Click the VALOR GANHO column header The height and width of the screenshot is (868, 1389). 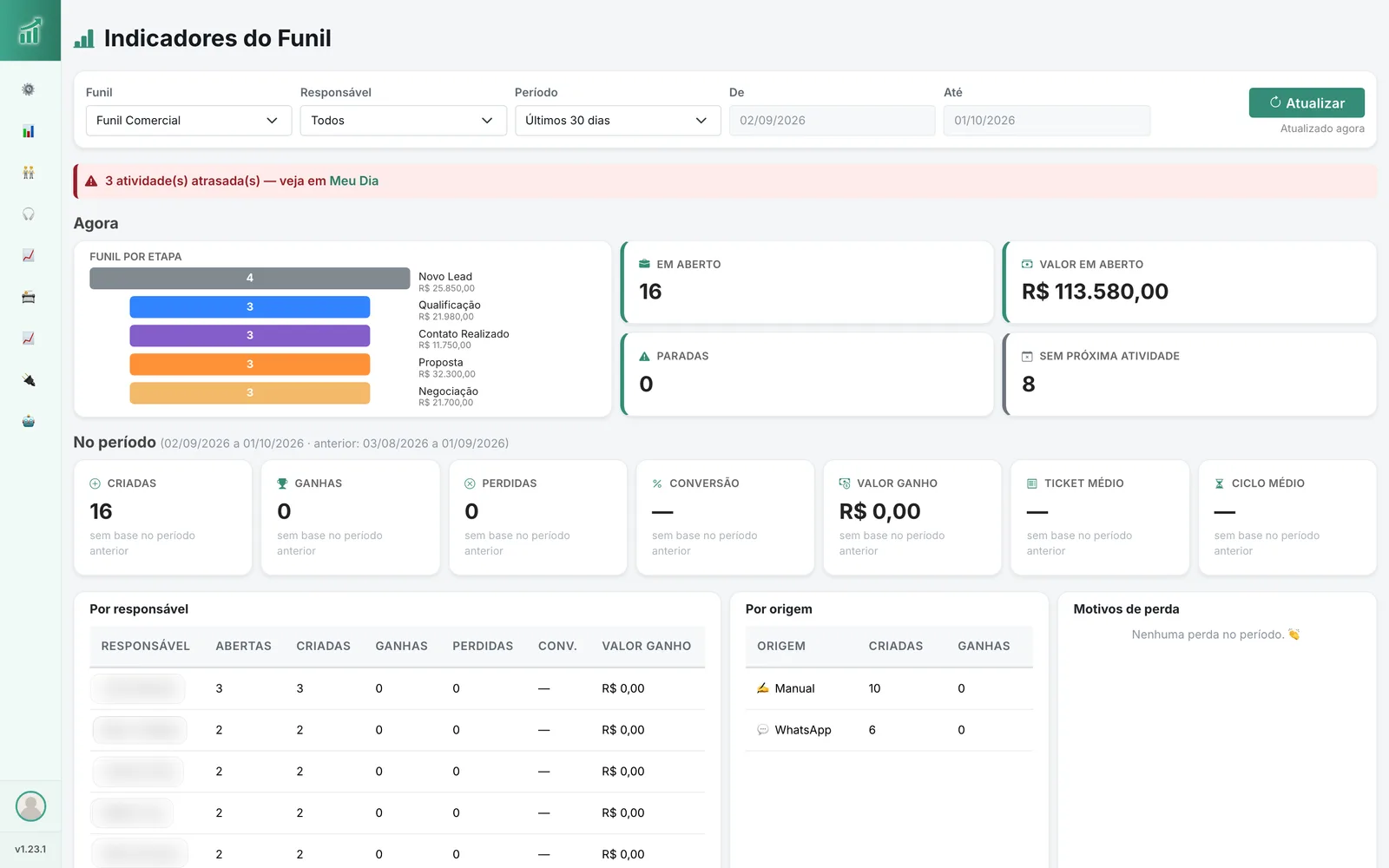coord(646,646)
